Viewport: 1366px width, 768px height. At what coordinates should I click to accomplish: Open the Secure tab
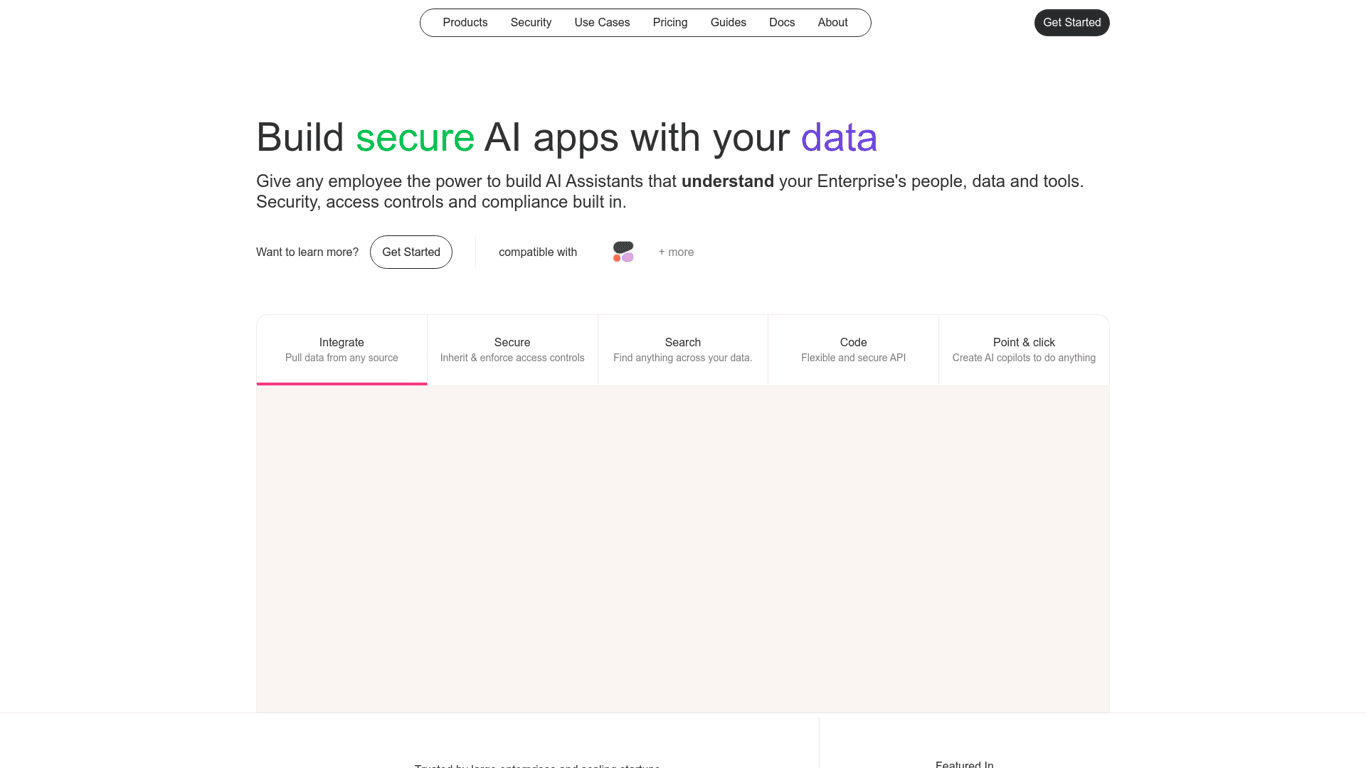tap(512, 349)
